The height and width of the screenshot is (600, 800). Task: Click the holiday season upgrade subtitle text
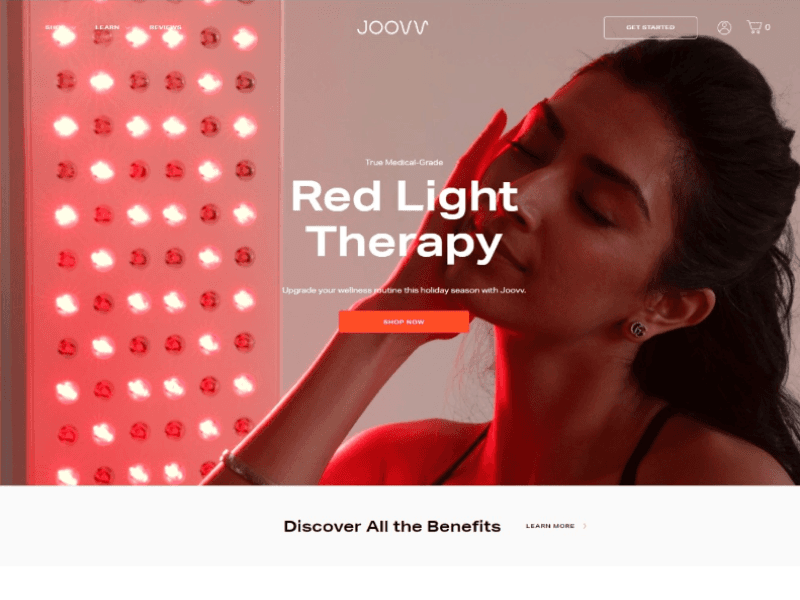[x=404, y=290]
